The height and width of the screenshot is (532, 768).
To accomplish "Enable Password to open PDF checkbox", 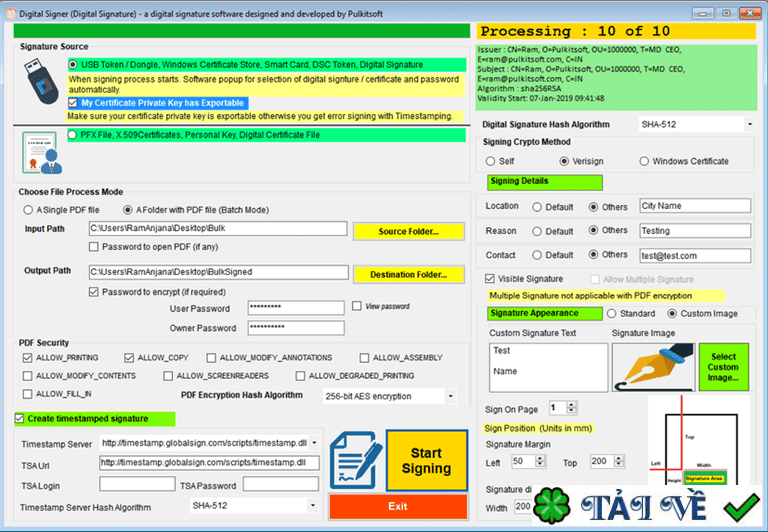I will click(x=94, y=247).
